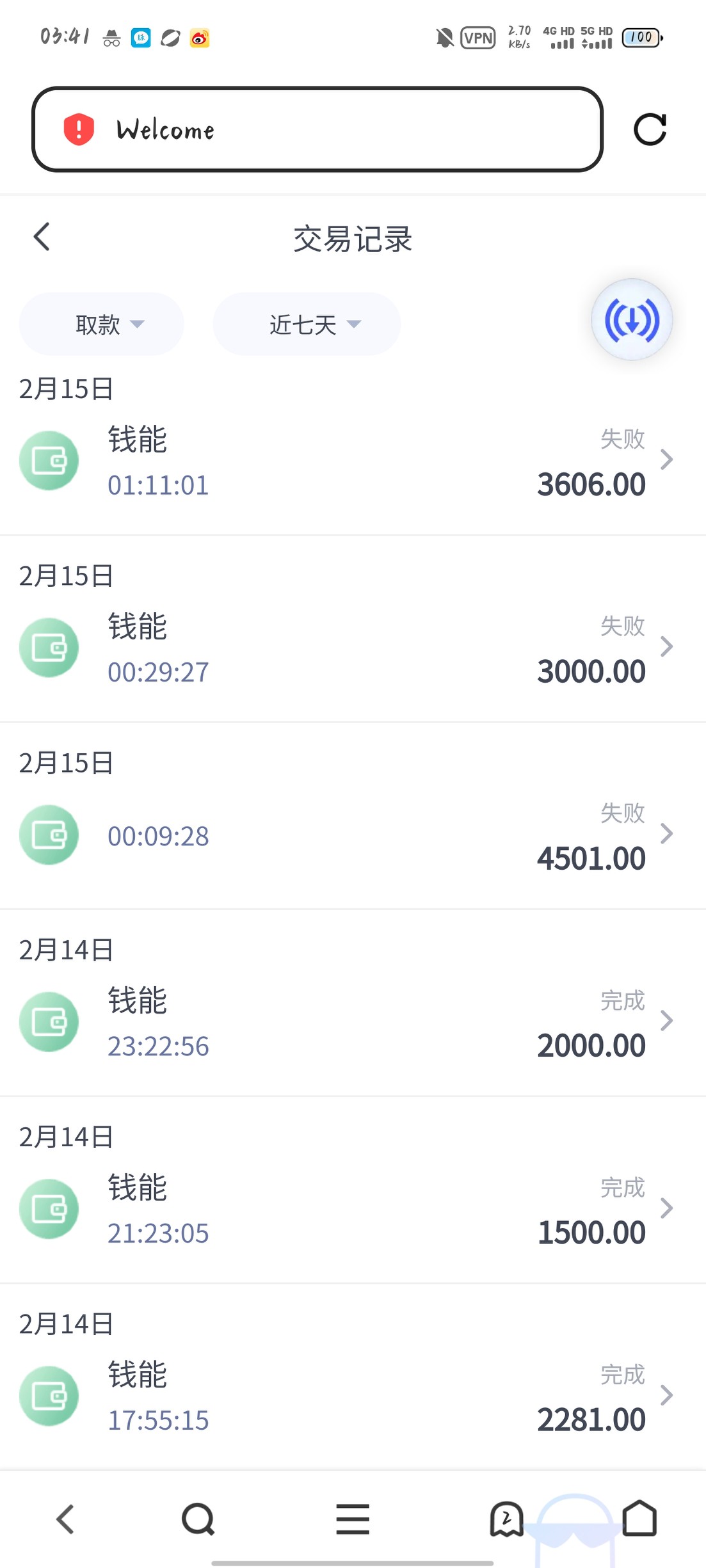Image resolution: width=706 pixels, height=1568 pixels.
Task: Open the browser hamburger menu
Action: [353, 1519]
